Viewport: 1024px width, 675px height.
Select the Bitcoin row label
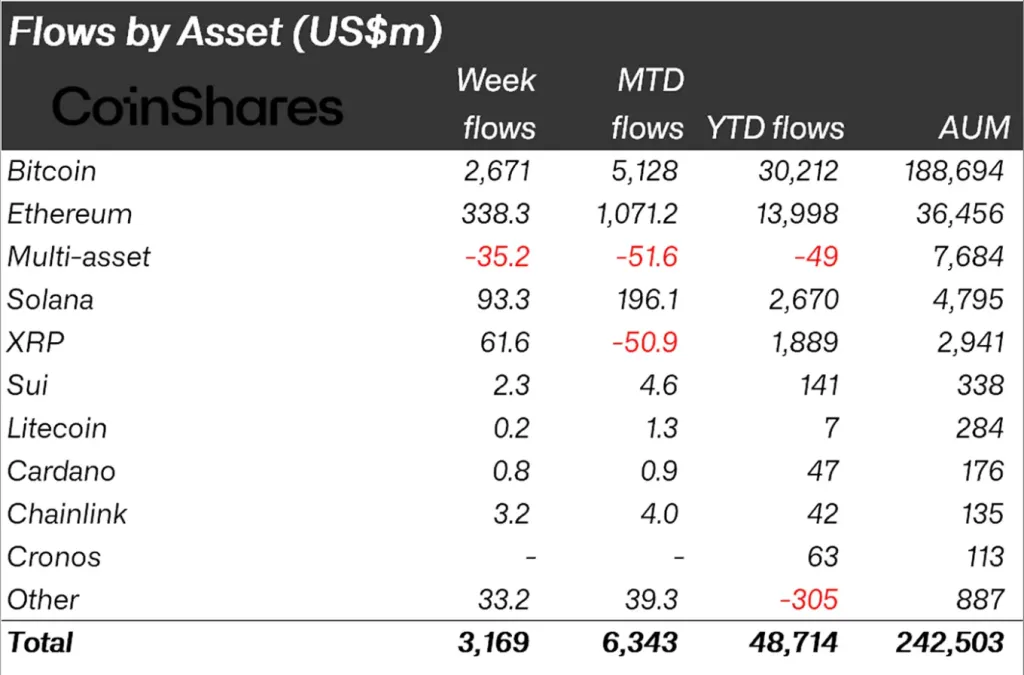tap(52, 171)
